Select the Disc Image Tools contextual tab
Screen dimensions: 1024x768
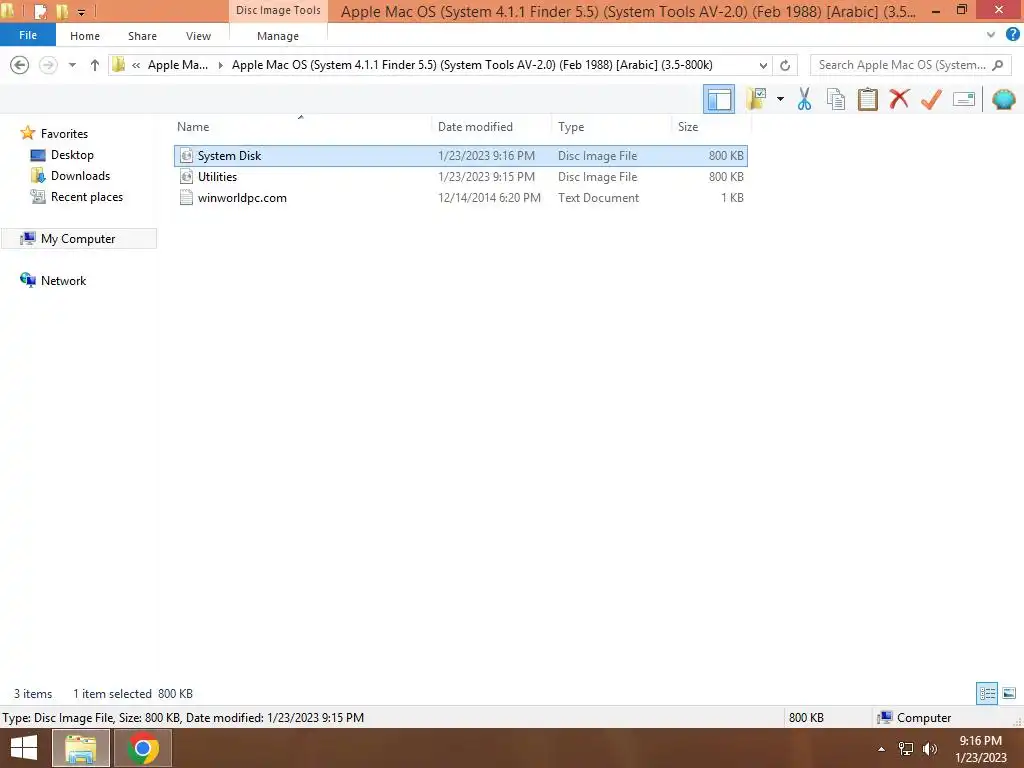[278, 10]
